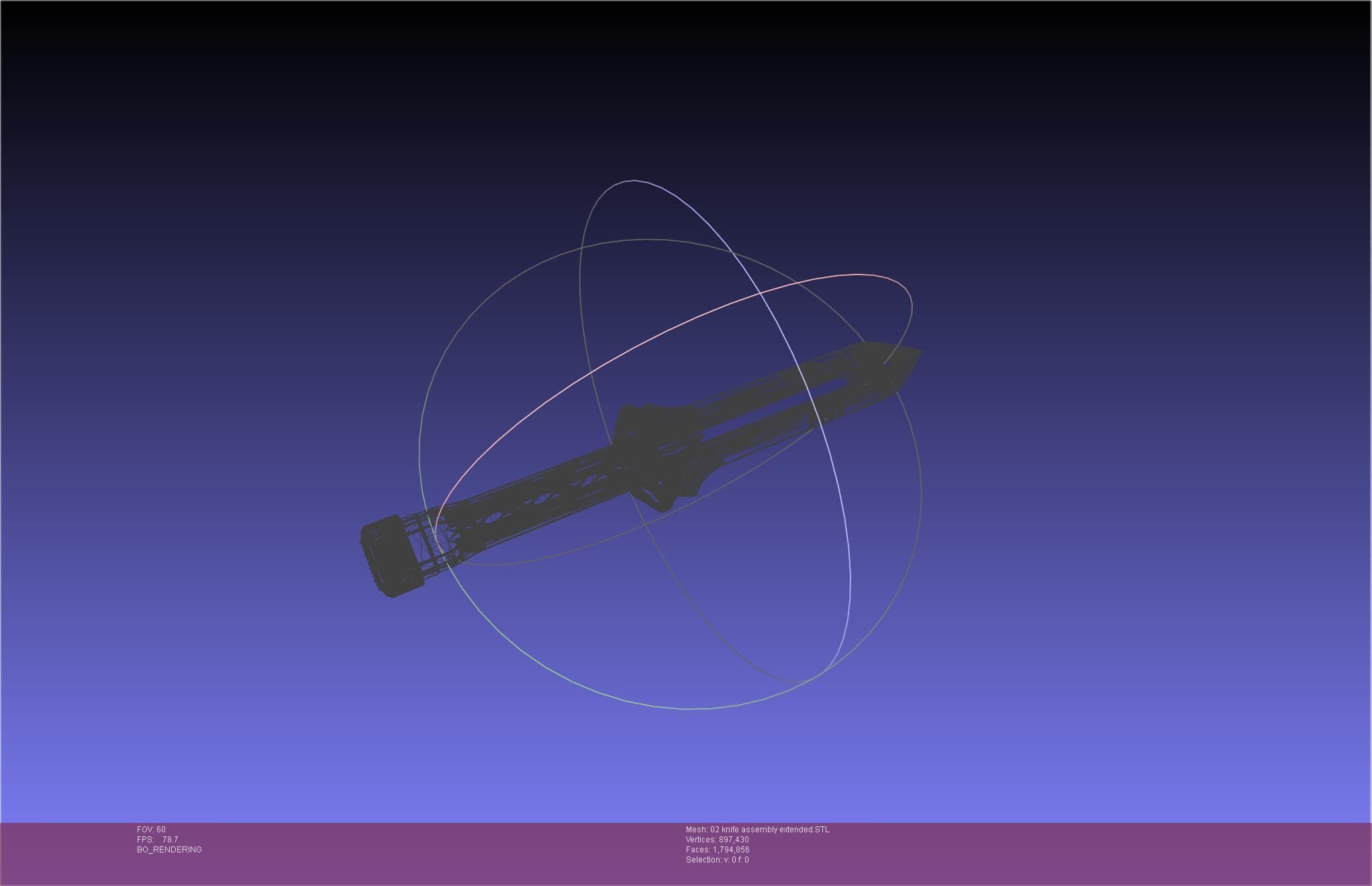Click the BO_RENDERING status text
The height and width of the screenshot is (886, 1372).
tap(169, 850)
